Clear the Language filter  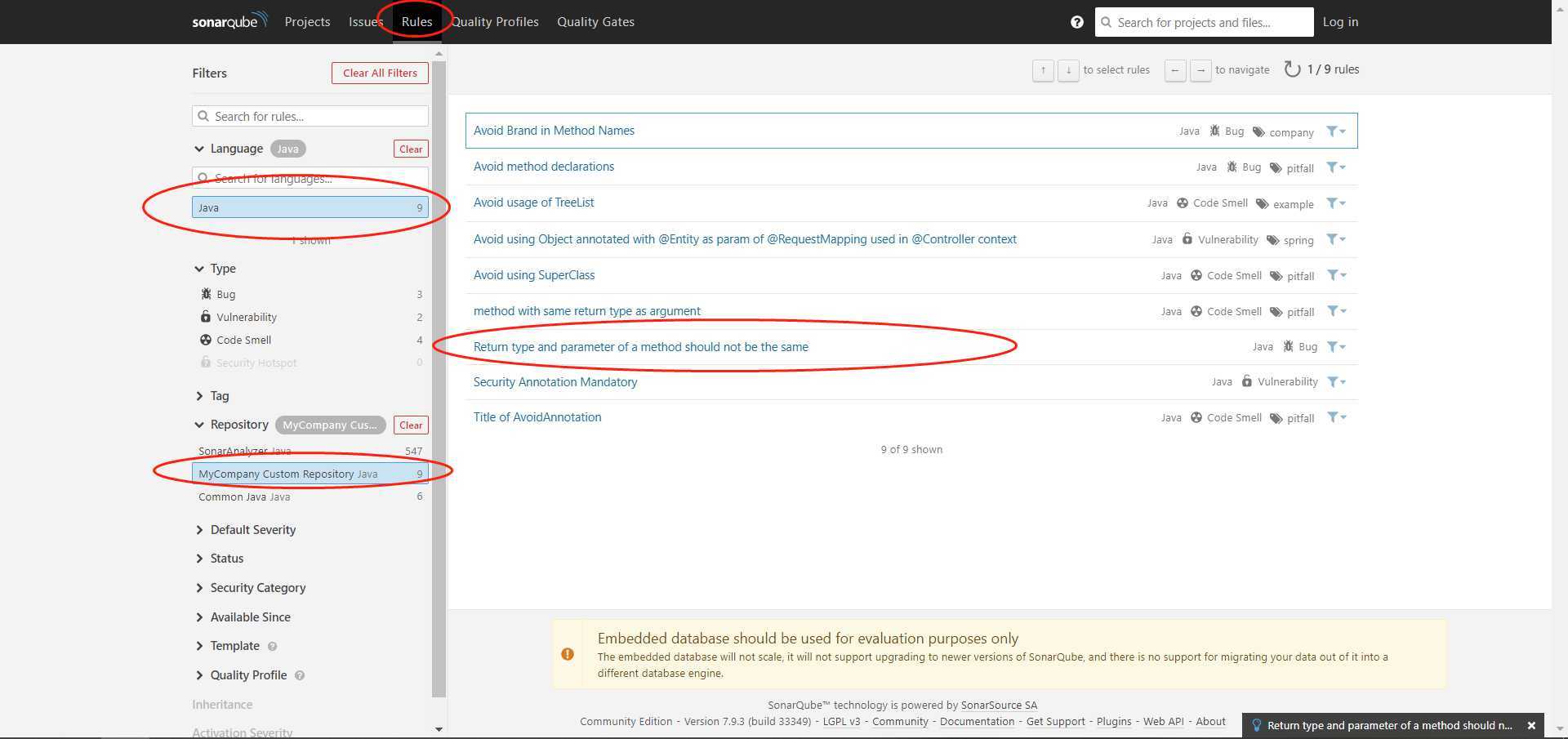411,149
